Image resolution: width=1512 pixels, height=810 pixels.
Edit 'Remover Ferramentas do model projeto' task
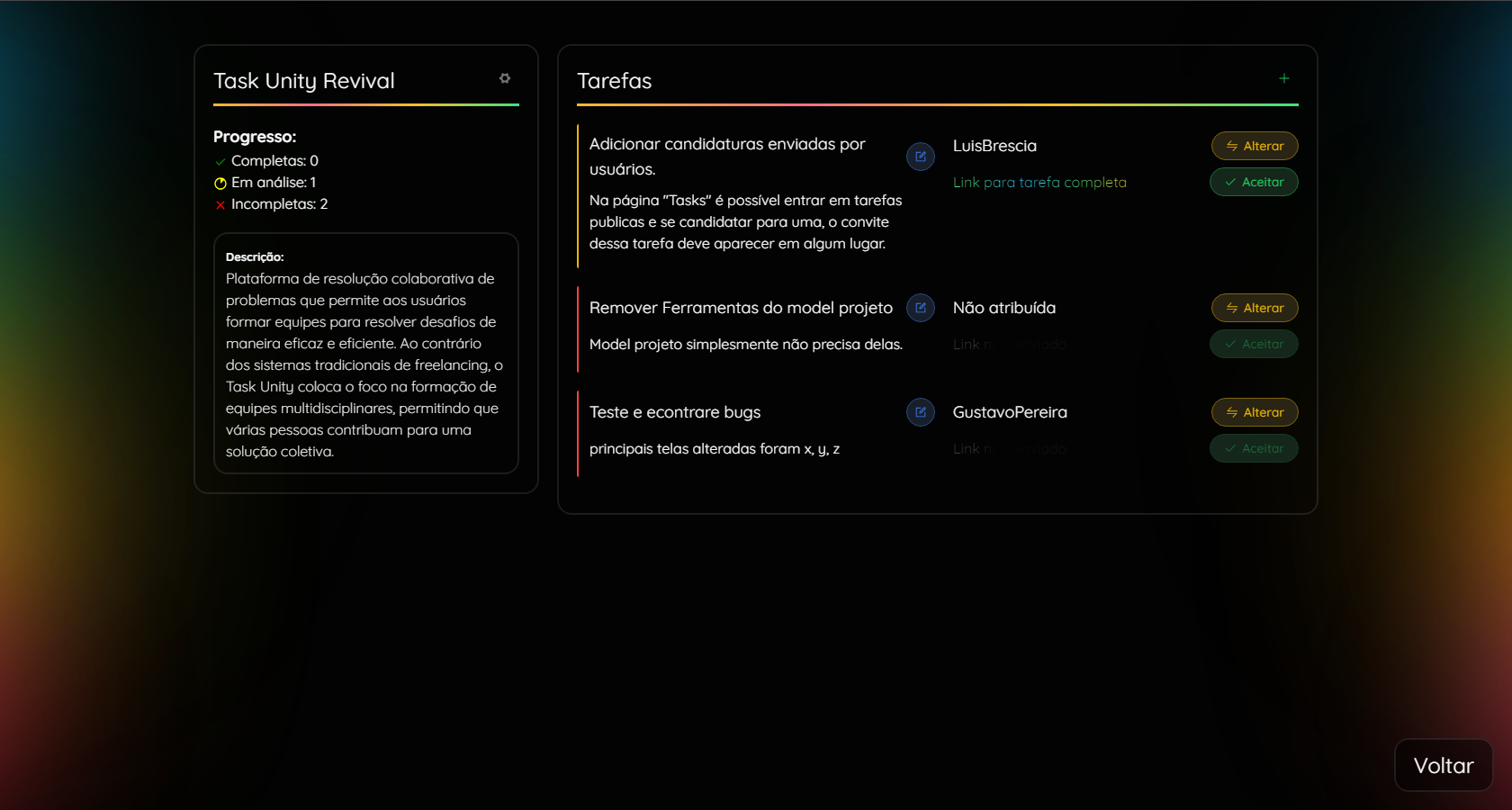(x=921, y=308)
